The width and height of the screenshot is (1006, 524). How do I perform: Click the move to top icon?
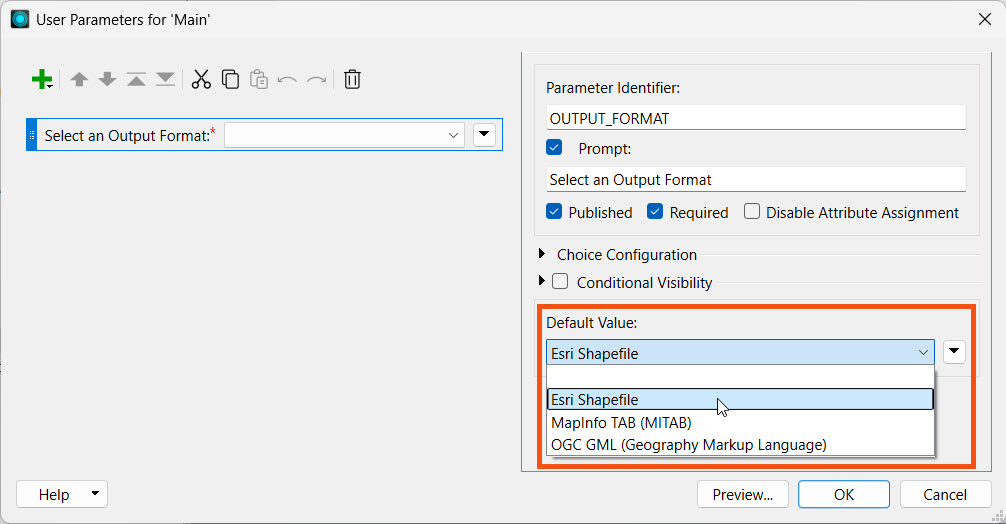click(x=136, y=80)
